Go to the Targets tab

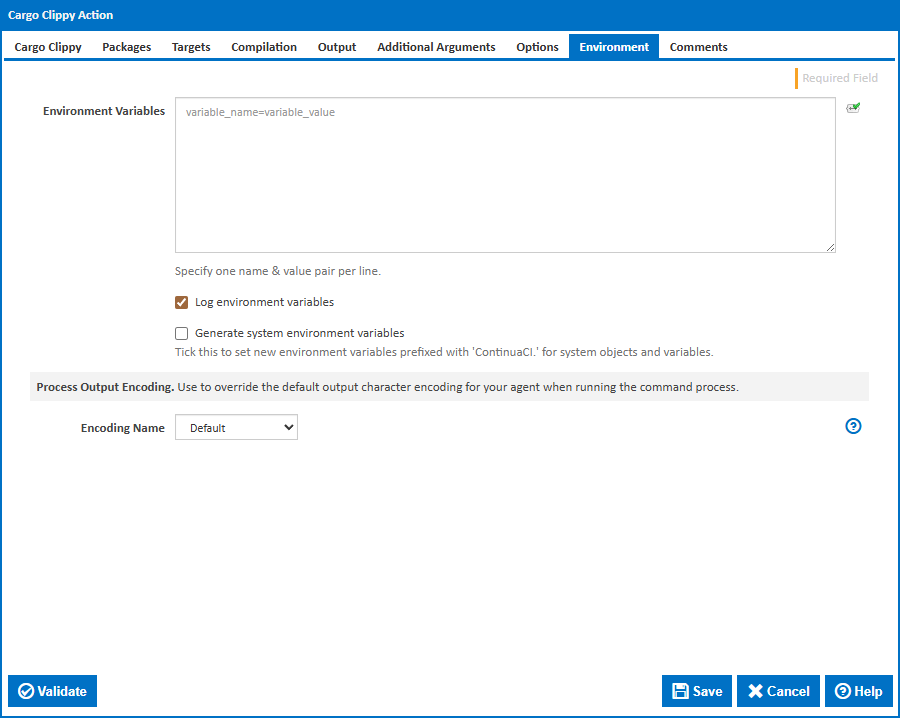pyautogui.click(x=191, y=47)
